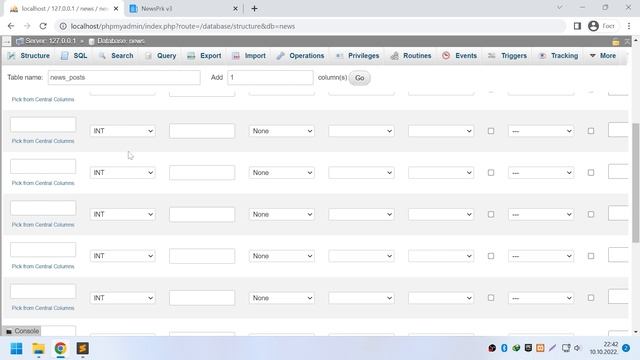Reload the page in Chrome
640x360 pixels.
[43, 26]
